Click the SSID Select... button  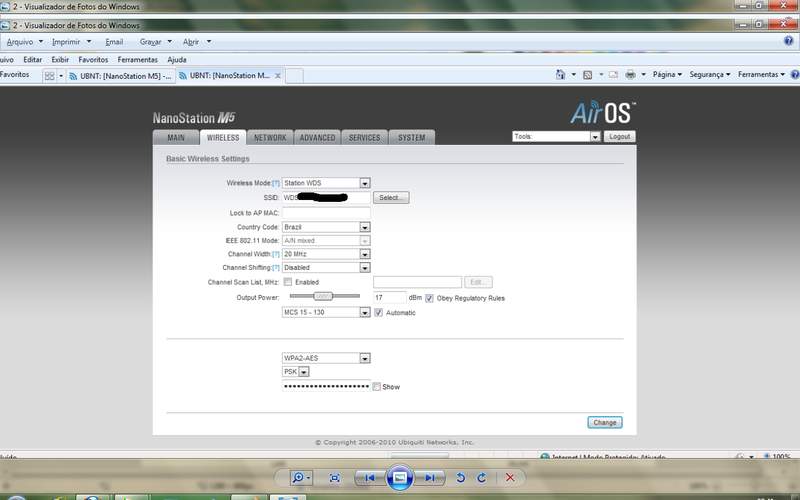coord(391,197)
